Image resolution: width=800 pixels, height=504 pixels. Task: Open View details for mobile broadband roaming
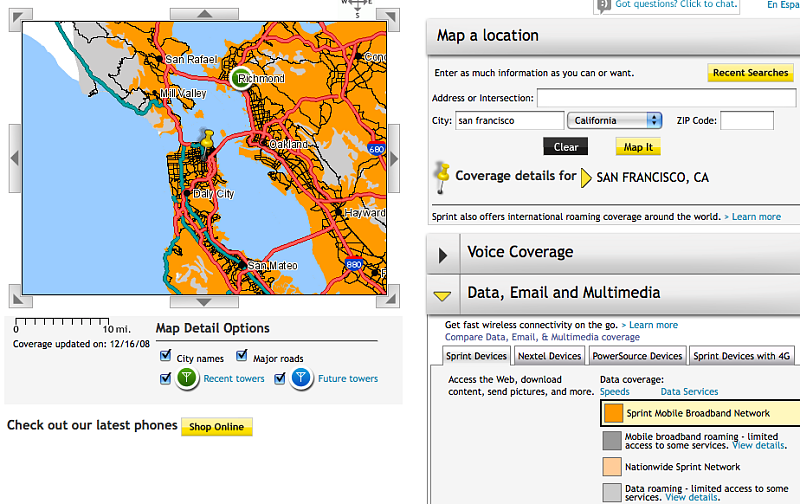[x=759, y=445]
